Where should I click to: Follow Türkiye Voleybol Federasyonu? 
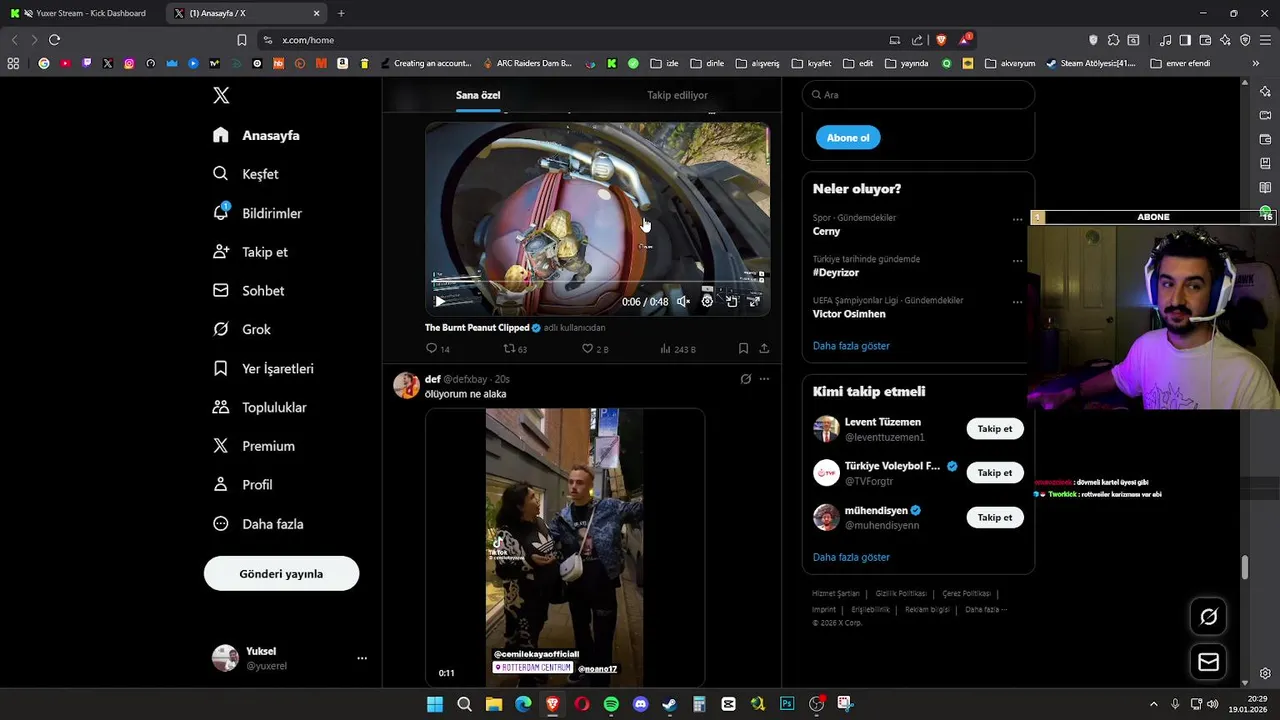point(995,473)
